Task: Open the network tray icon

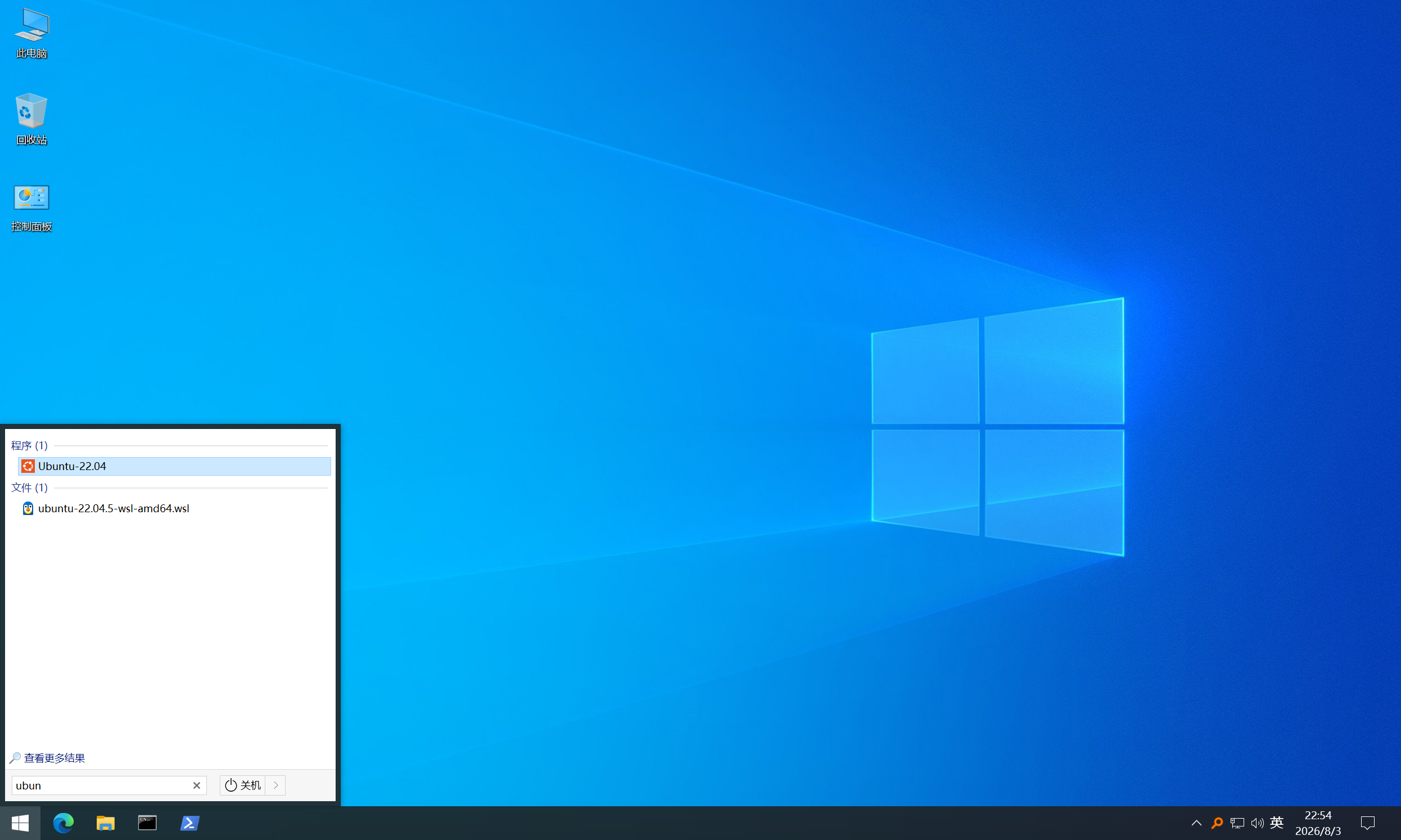Action: tap(1237, 823)
